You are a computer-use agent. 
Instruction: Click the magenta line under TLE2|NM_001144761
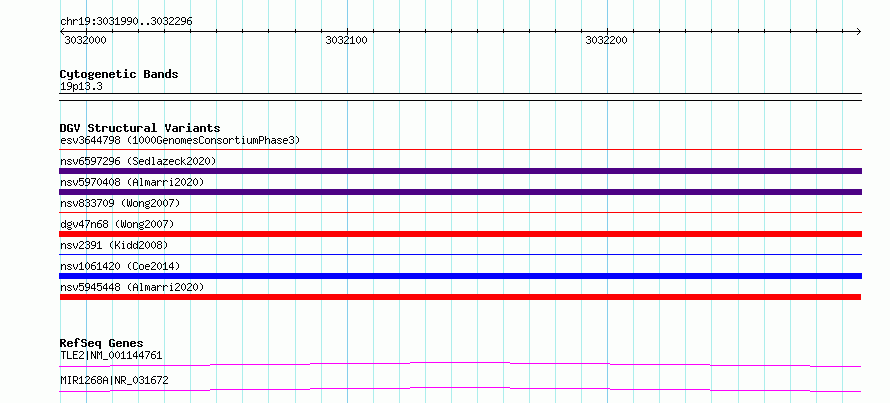tap(460, 364)
